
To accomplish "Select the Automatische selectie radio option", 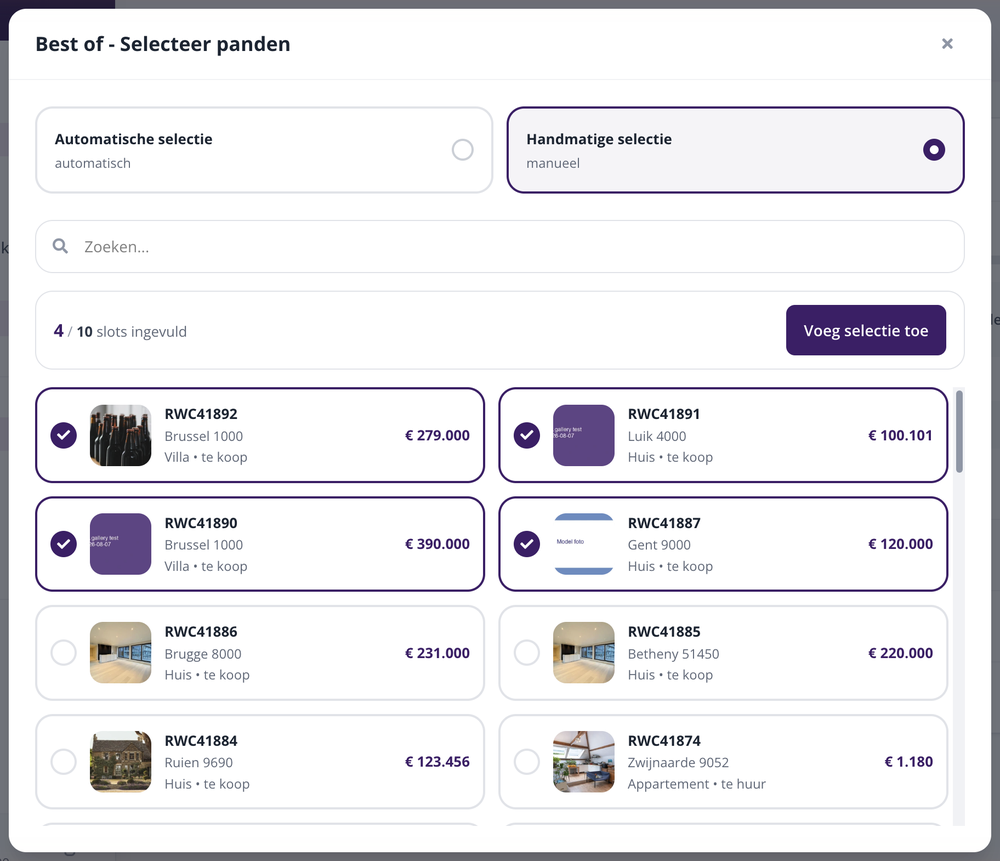I will [462, 150].
